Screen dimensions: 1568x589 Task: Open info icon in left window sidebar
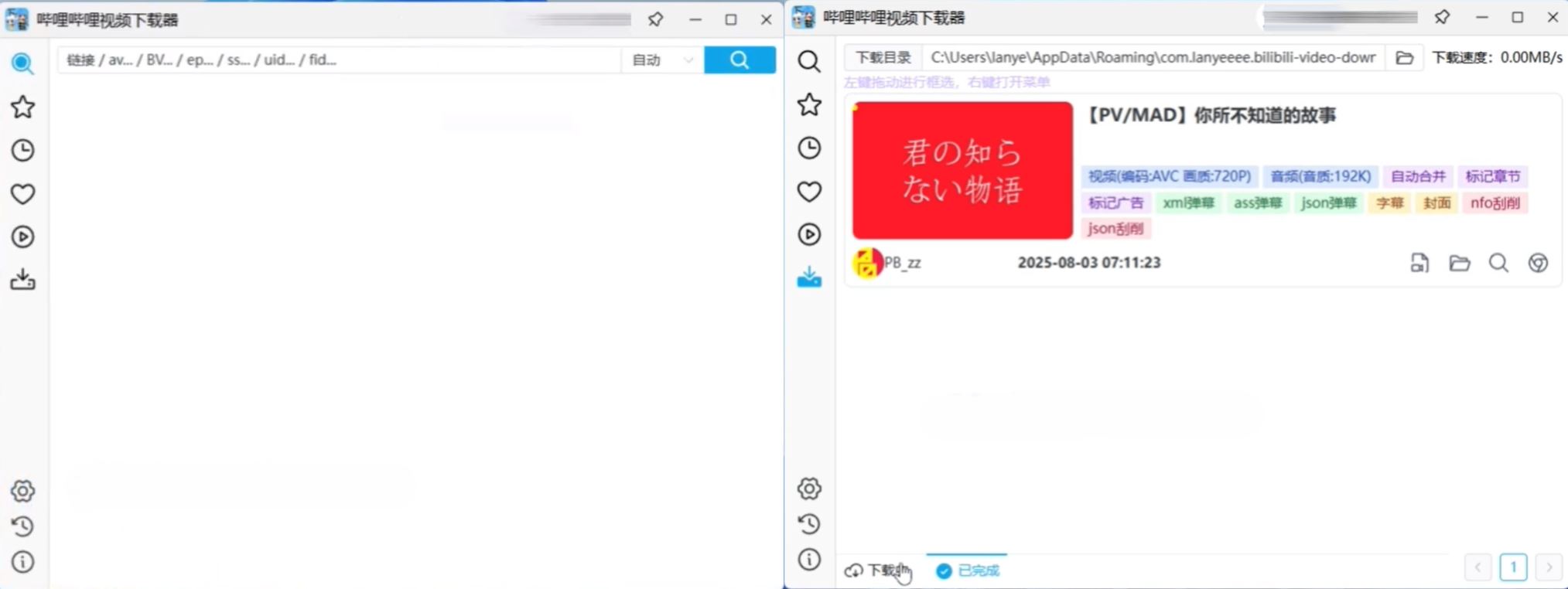click(22, 562)
